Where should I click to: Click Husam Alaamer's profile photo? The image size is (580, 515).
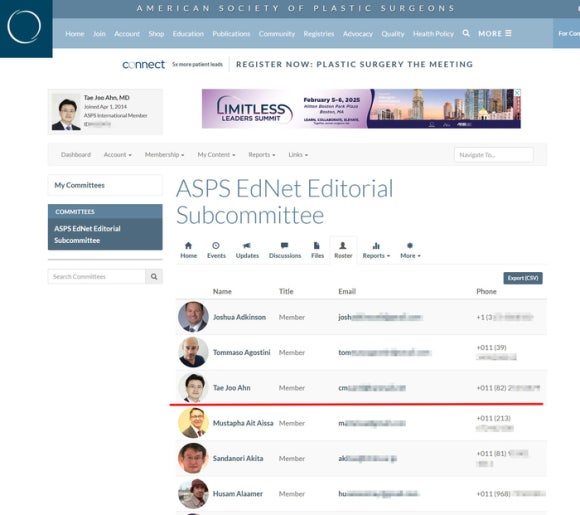point(193,494)
